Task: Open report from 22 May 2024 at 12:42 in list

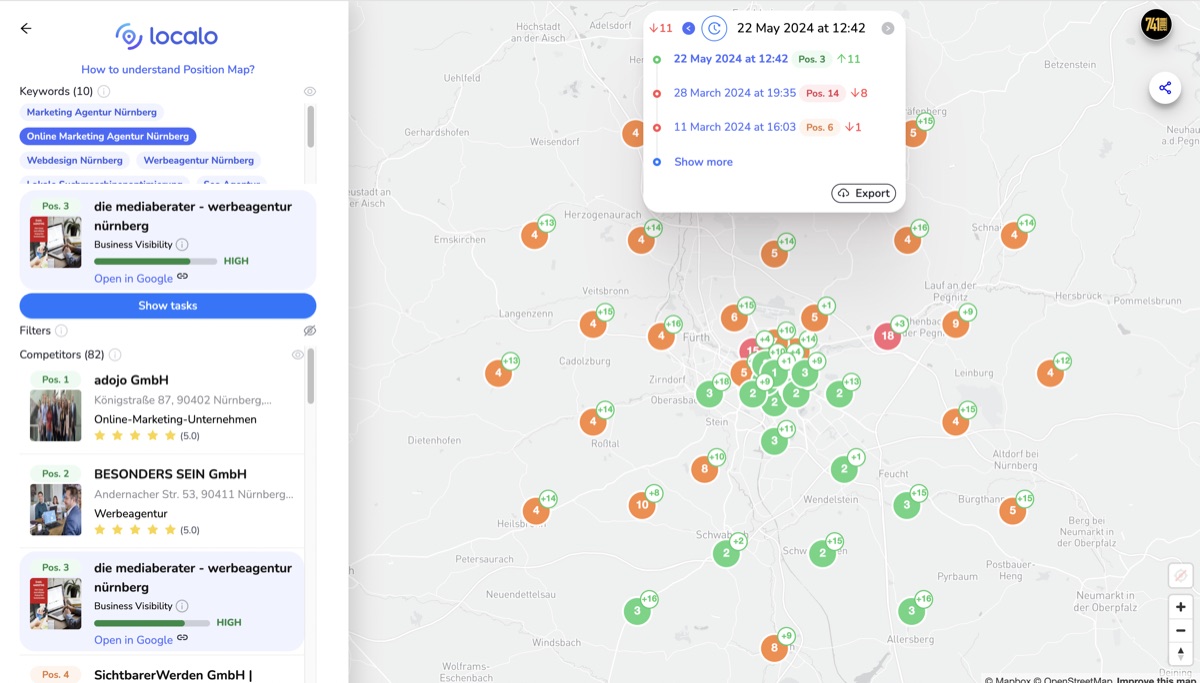Action: click(731, 59)
